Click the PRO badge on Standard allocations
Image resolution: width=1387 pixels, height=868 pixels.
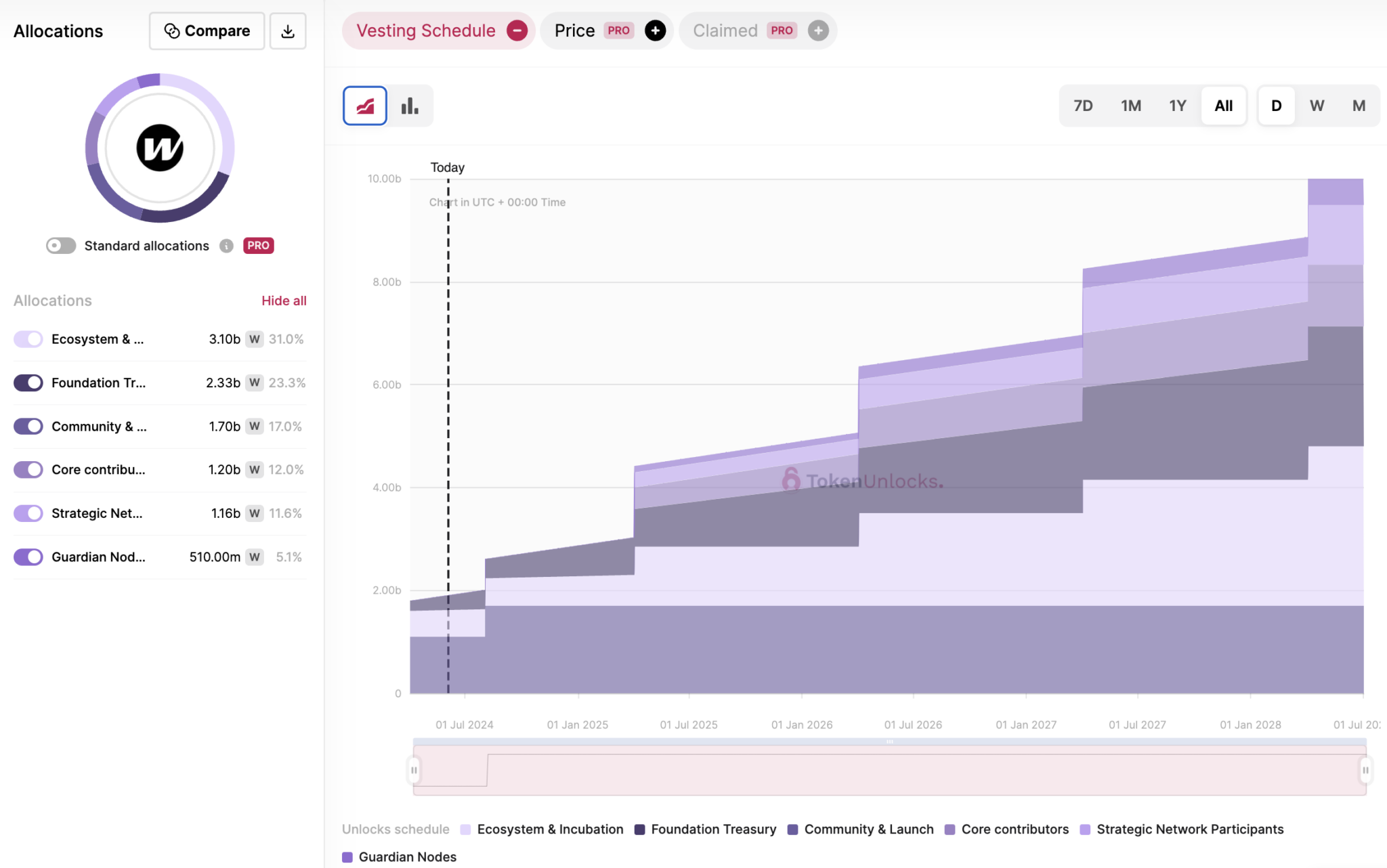tap(257, 244)
